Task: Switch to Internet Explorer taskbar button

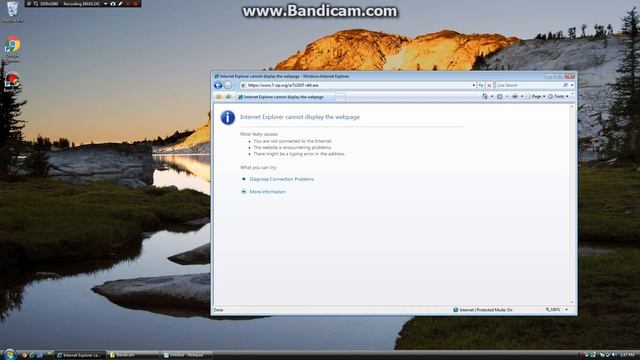Action: coord(80,355)
